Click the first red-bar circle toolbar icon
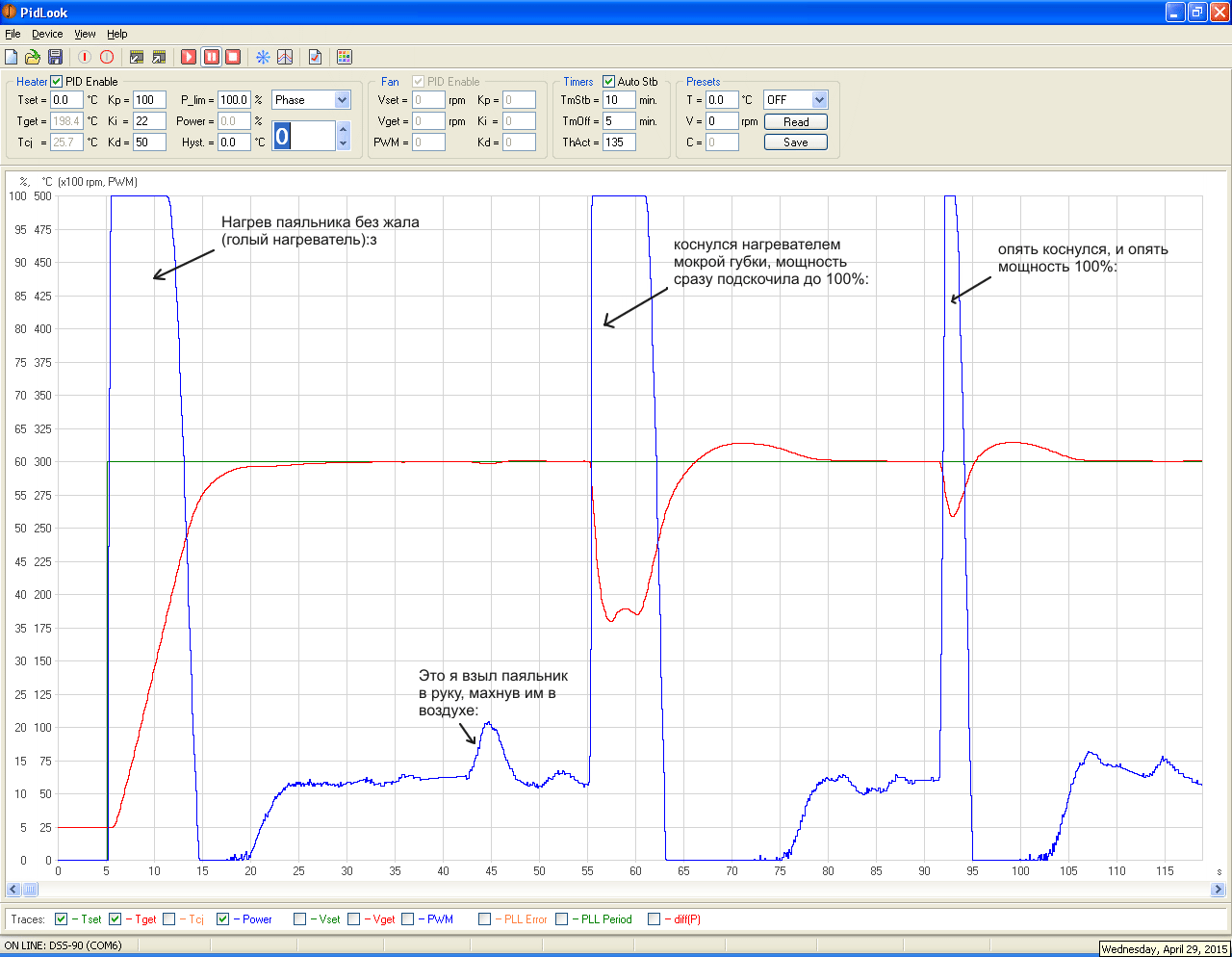Screen dimensions: 1232x957 [x=85, y=57]
